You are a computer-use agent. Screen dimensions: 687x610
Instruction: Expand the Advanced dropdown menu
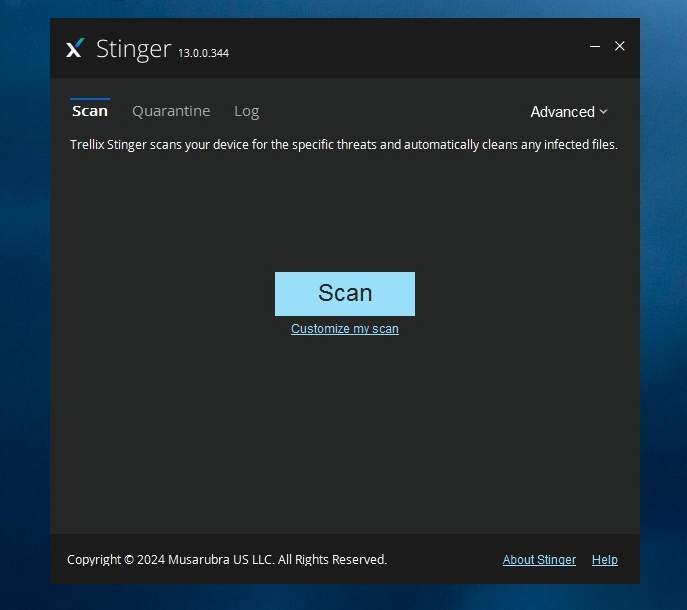568,112
